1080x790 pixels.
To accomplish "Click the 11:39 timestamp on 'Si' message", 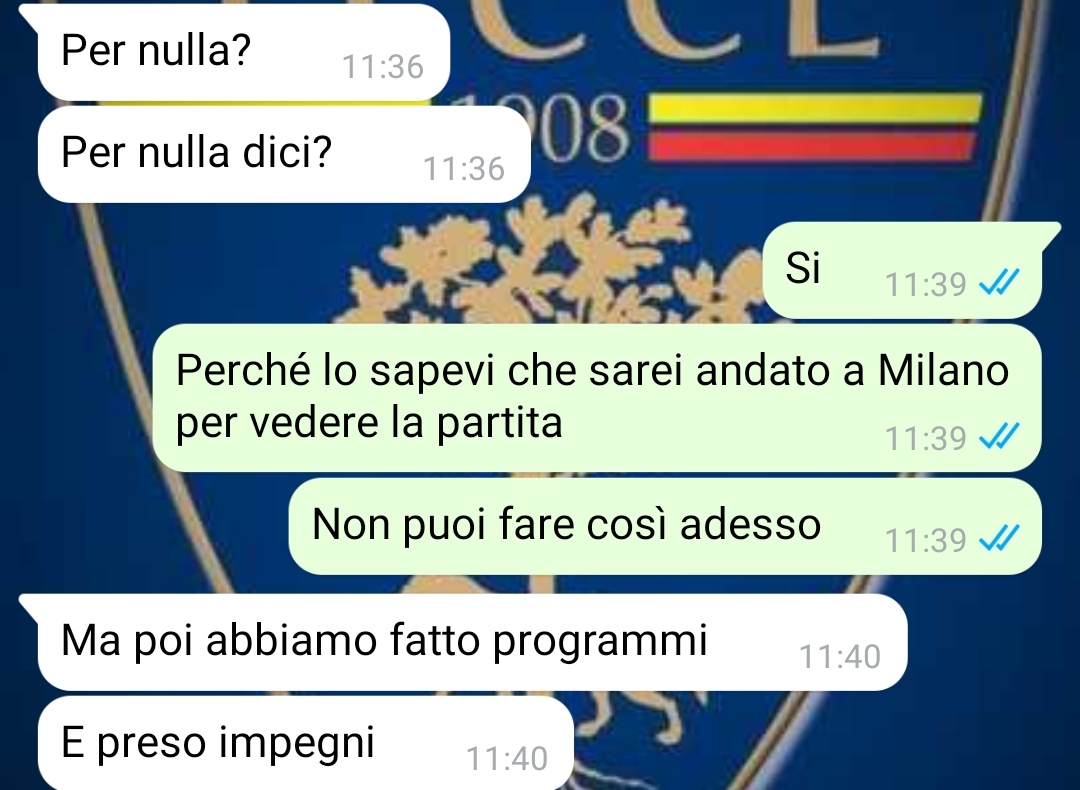I will pyautogui.click(x=925, y=284).
